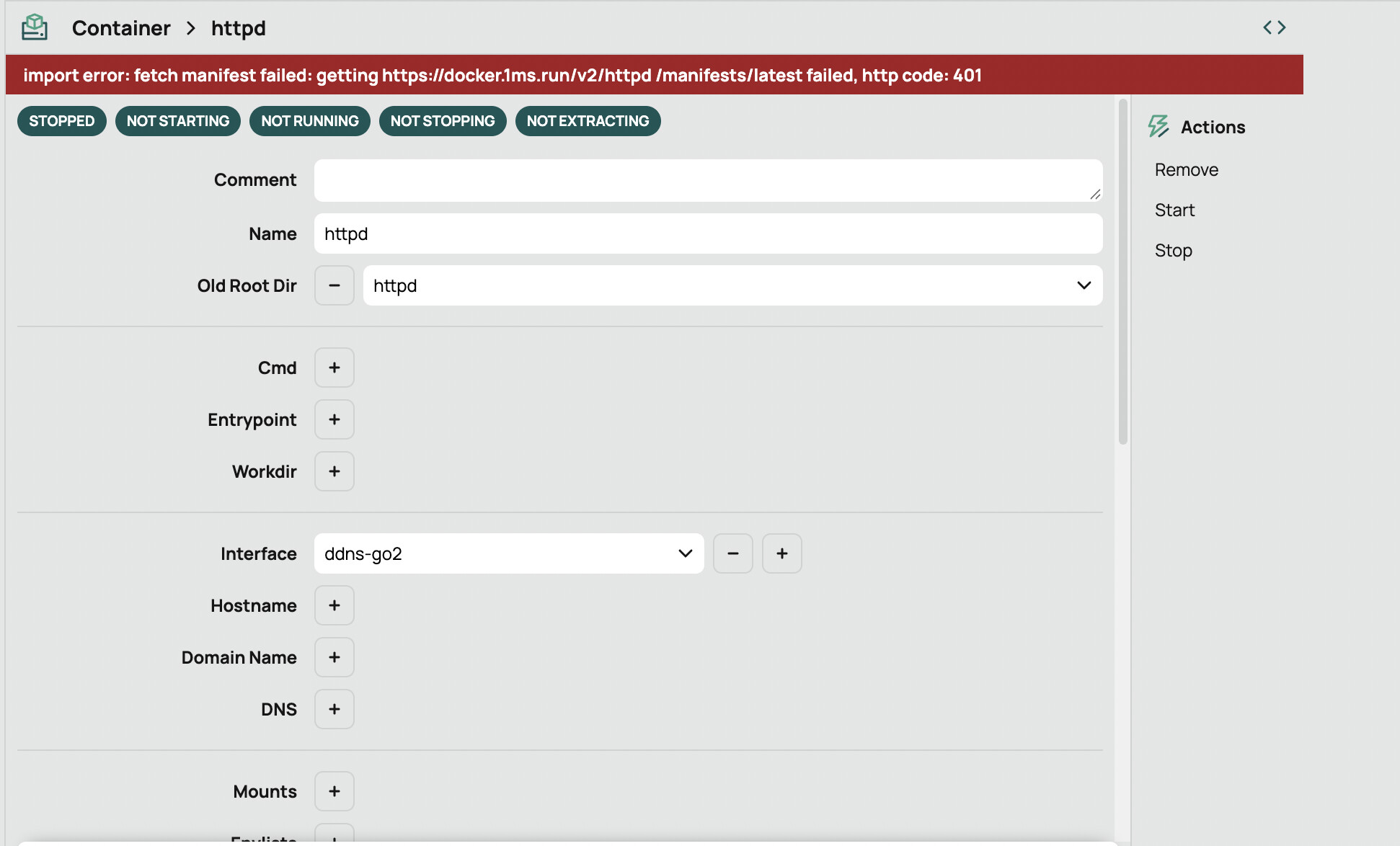Click Start in the Actions panel
Image resolution: width=1400 pixels, height=846 pixels.
(x=1174, y=210)
